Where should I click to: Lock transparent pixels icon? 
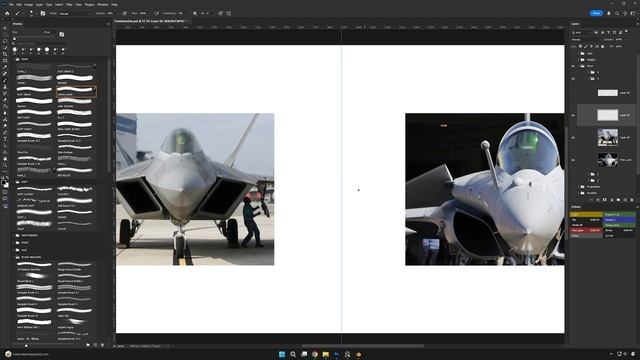point(580,47)
